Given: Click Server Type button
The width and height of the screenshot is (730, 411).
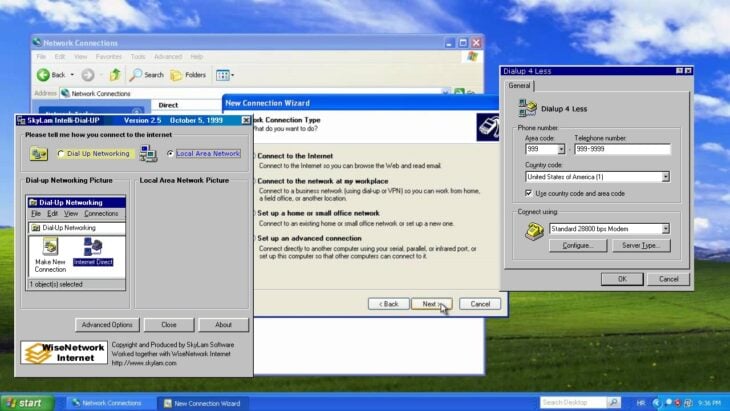Looking at the screenshot, I should pos(641,245).
